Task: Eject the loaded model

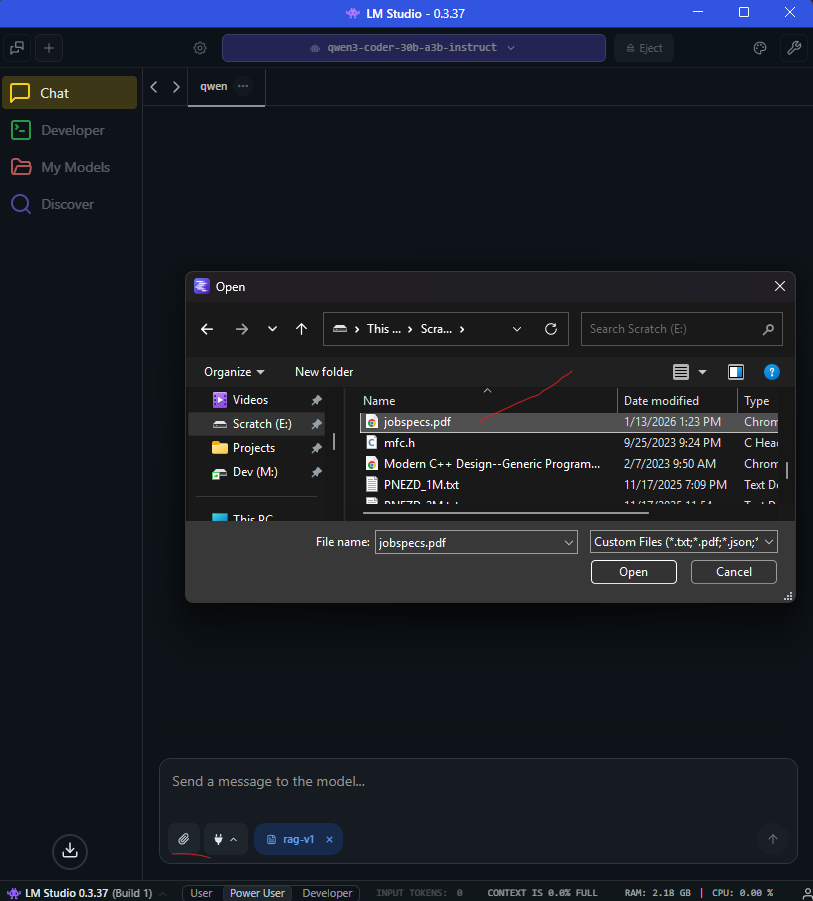Action: point(644,48)
